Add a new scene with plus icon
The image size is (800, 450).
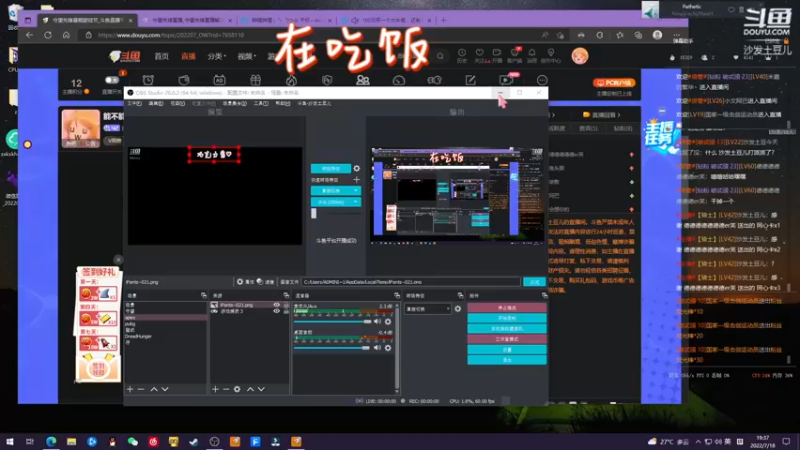click(x=130, y=389)
